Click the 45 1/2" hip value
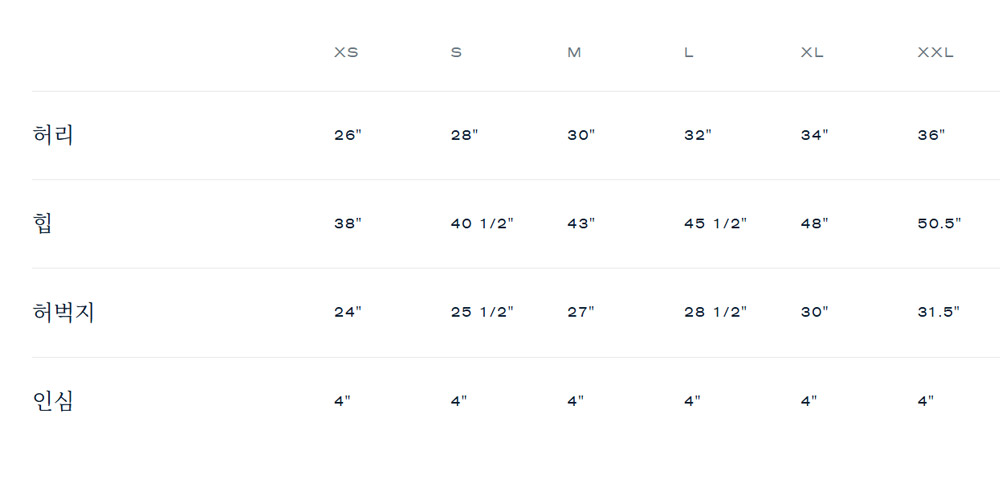 pos(715,224)
